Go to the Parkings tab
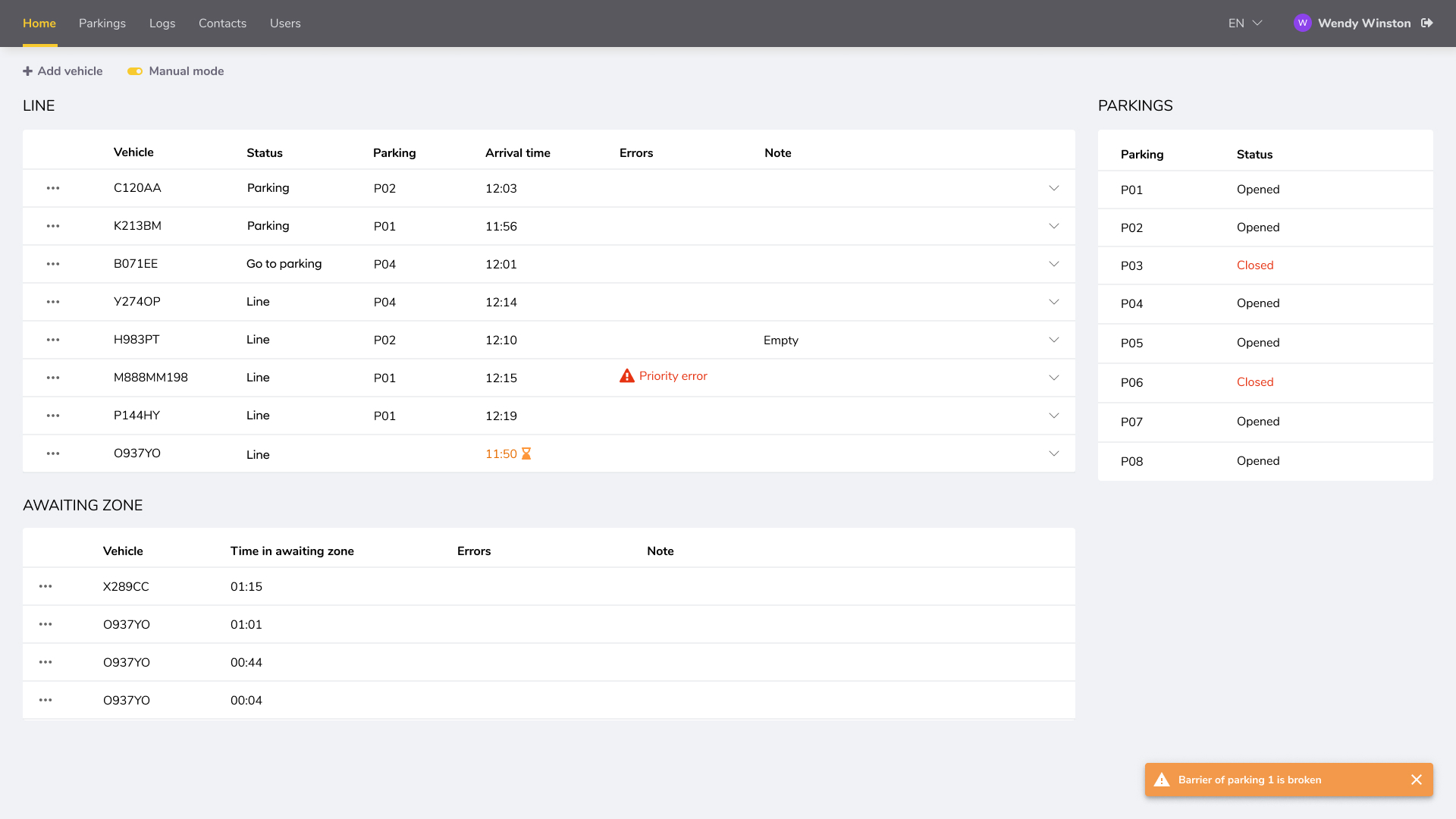The width and height of the screenshot is (1456, 819). [x=102, y=24]
